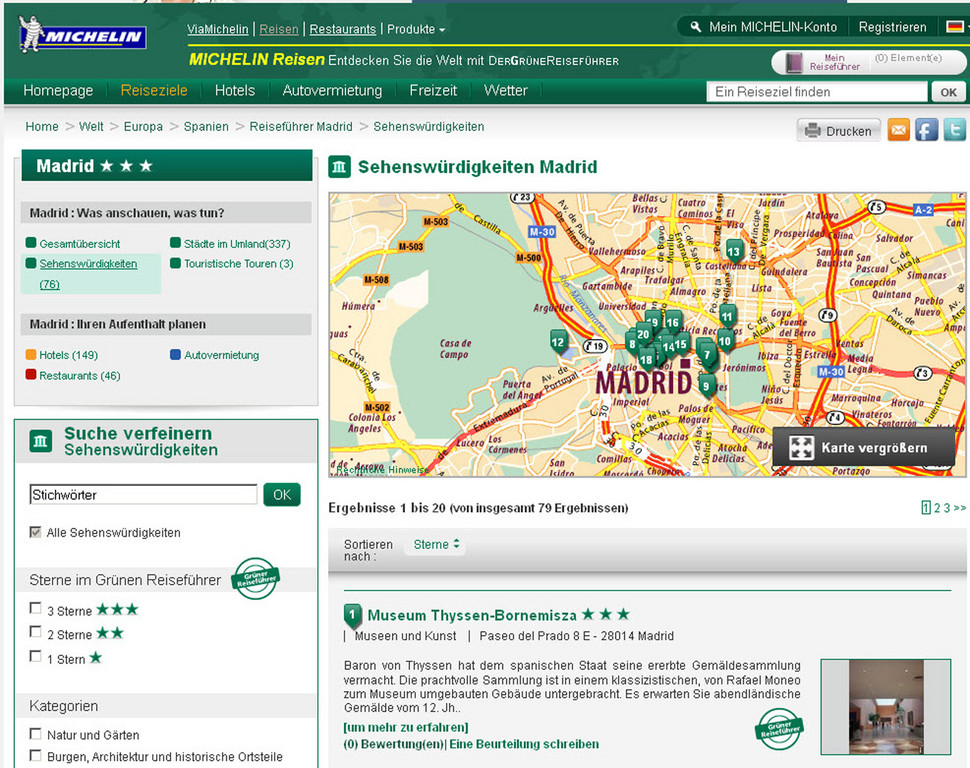Image resolution: width=970 pixels, height=768 pixels.
Task: Click the museum icon in Suche verfeinern
Action: tap(41, 441)
